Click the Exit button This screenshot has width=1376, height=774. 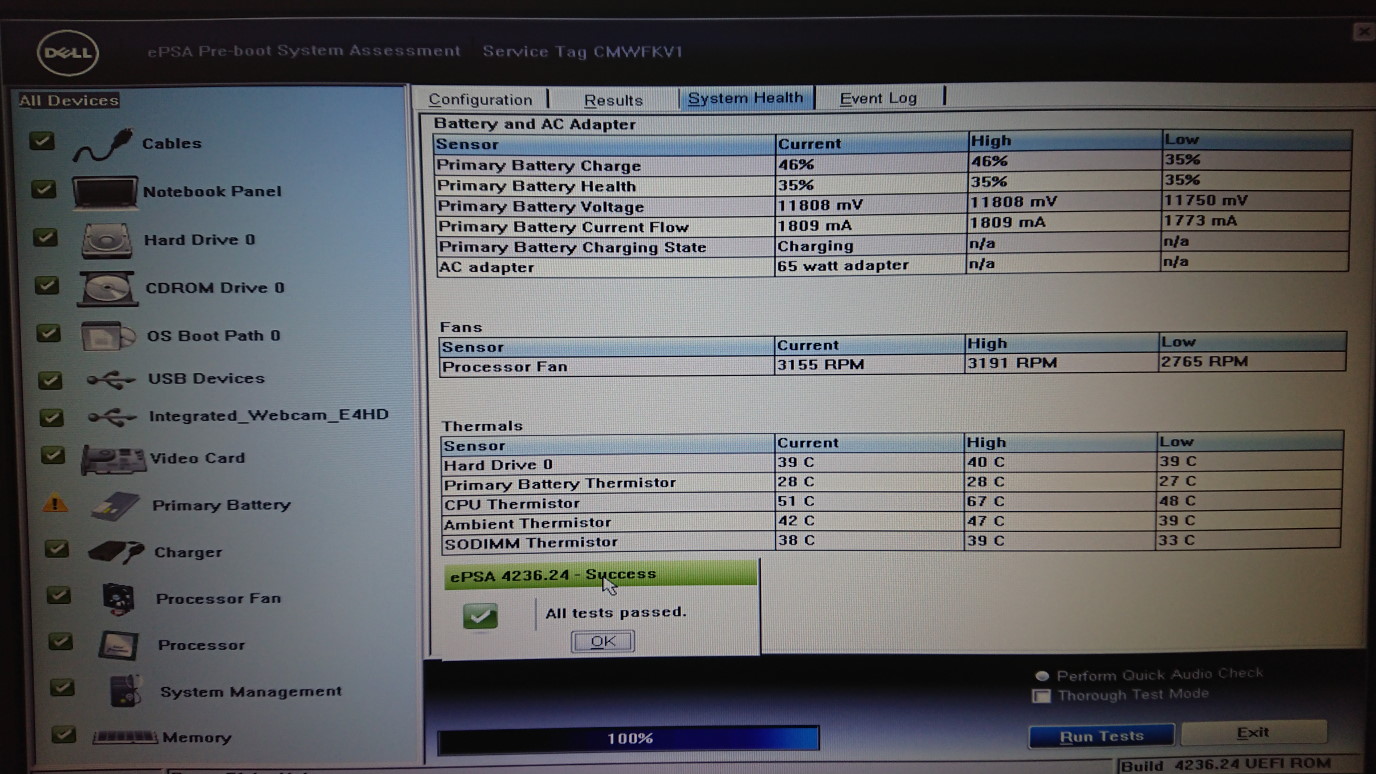click(1253, 733)
